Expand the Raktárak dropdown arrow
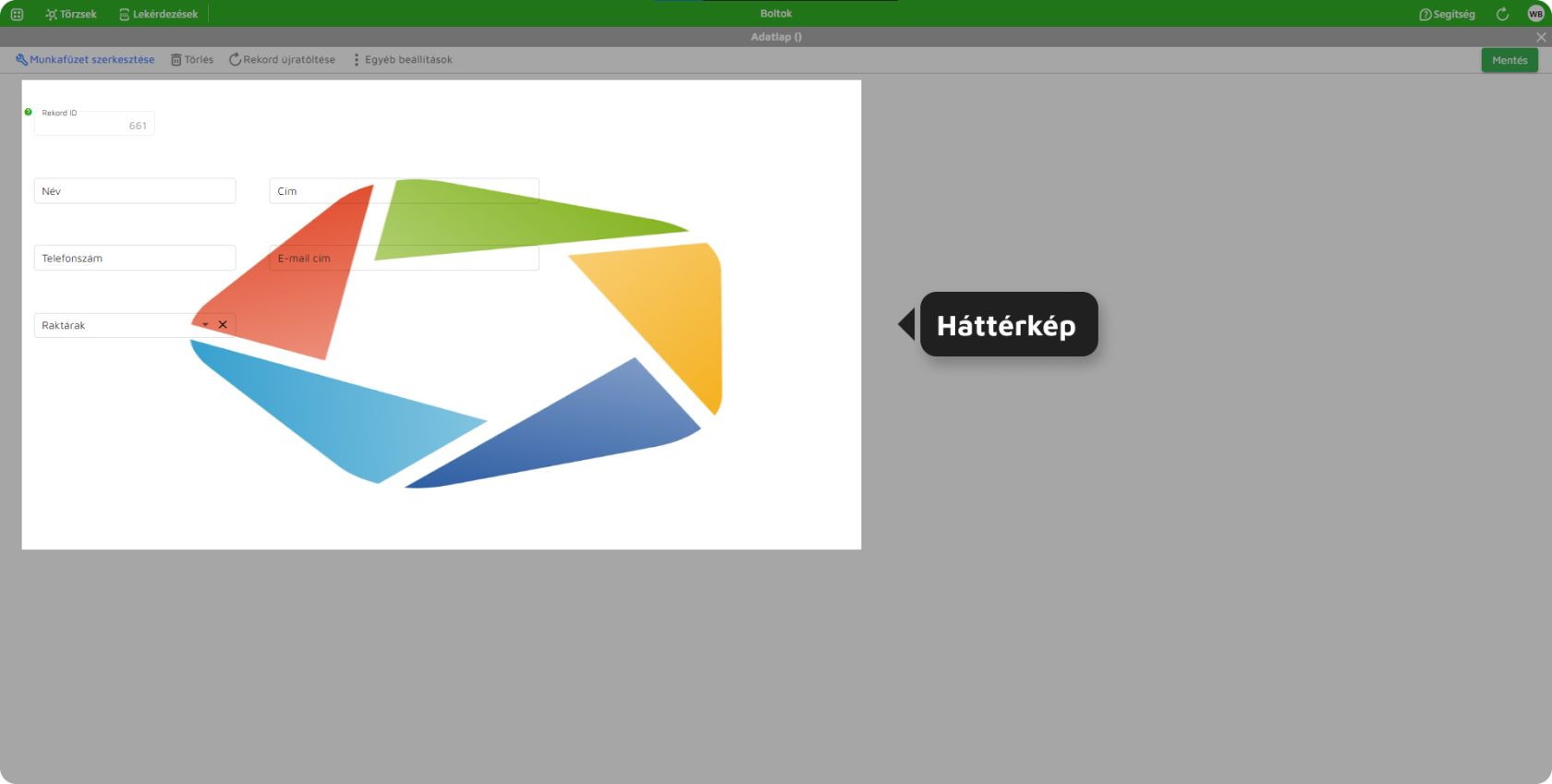Viewport: 1552px width, 784px height. tap(205, 325)
